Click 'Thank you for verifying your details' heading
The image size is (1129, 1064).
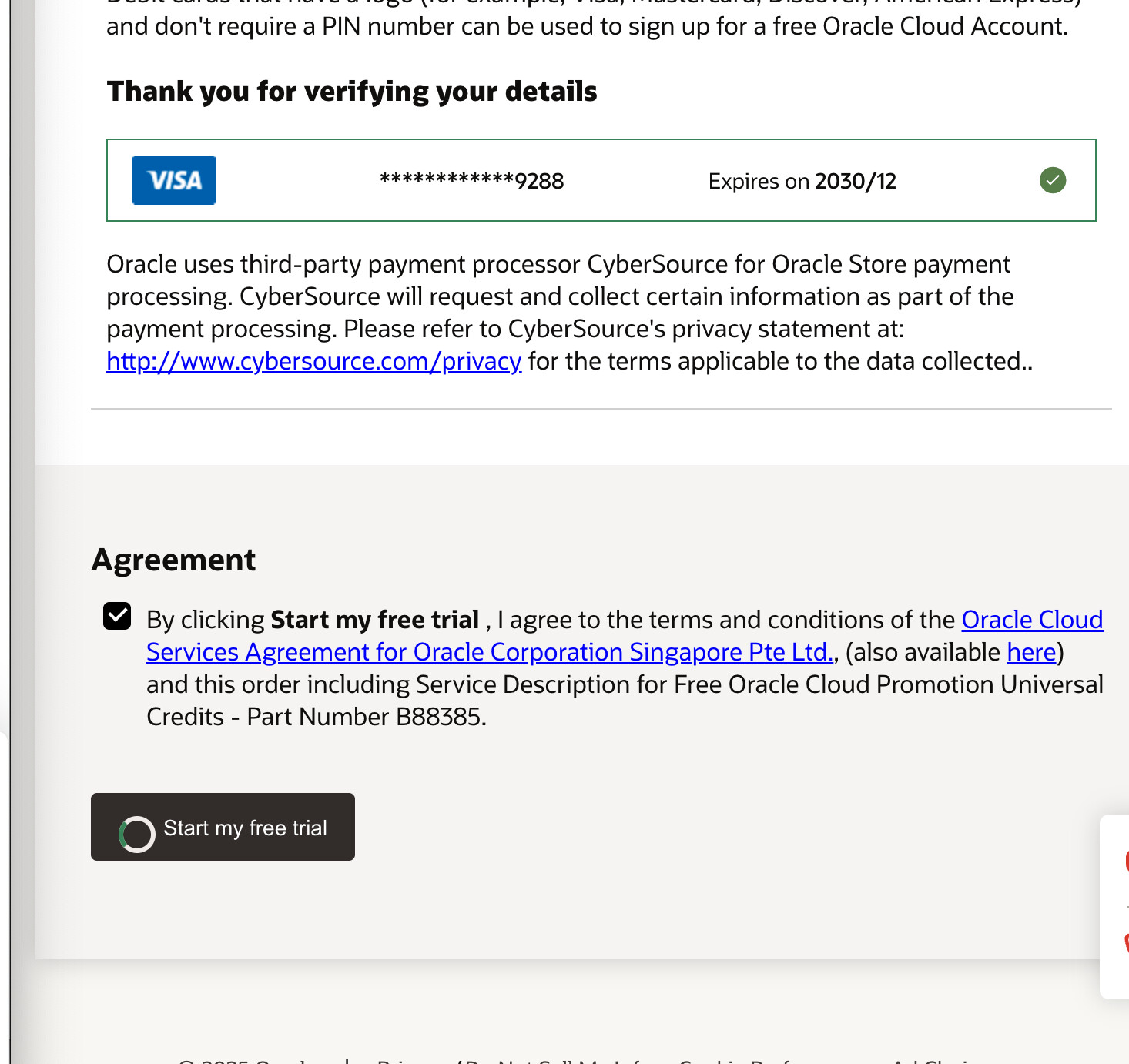(352, 91)
